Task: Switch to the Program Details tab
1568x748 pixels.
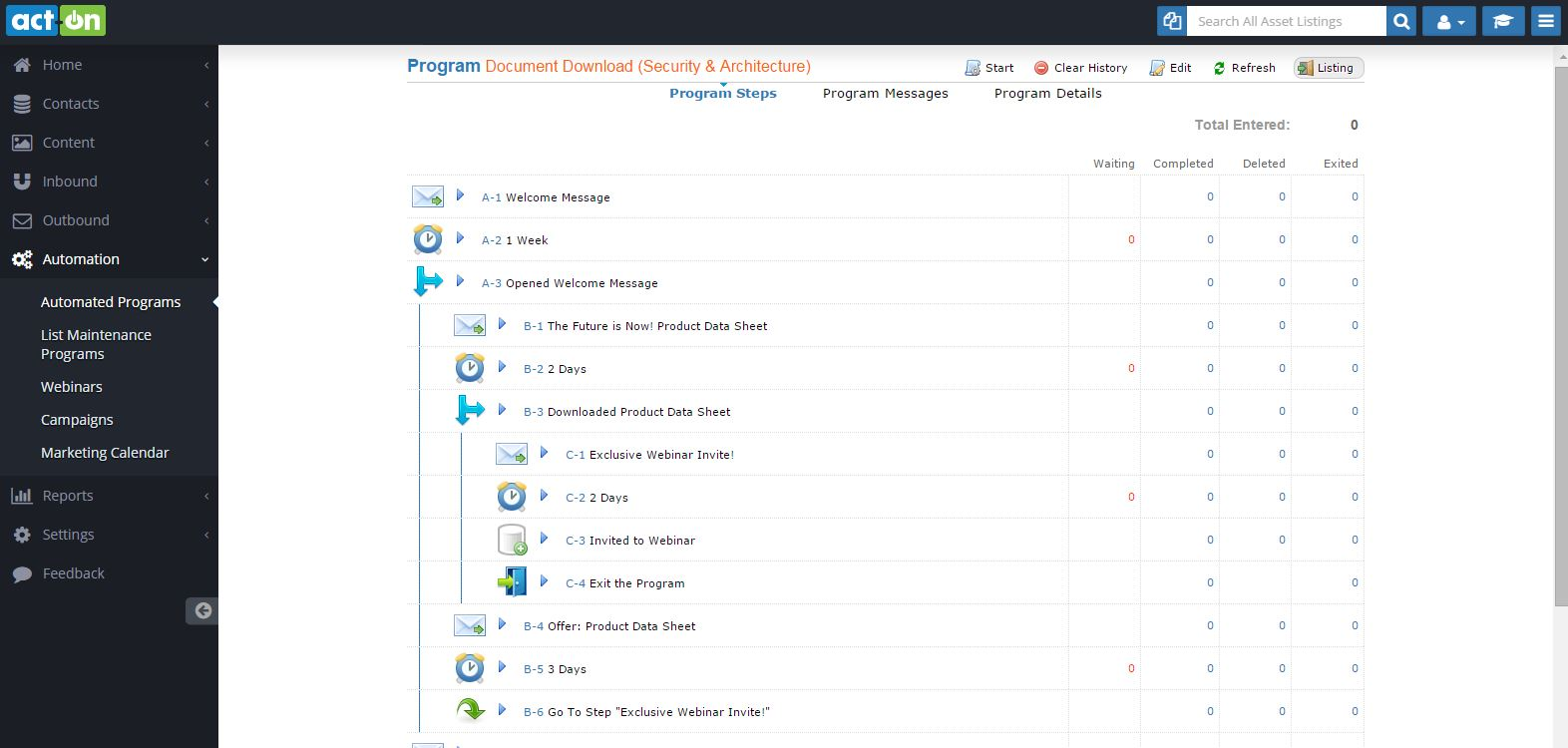Action: (1047, 94)
